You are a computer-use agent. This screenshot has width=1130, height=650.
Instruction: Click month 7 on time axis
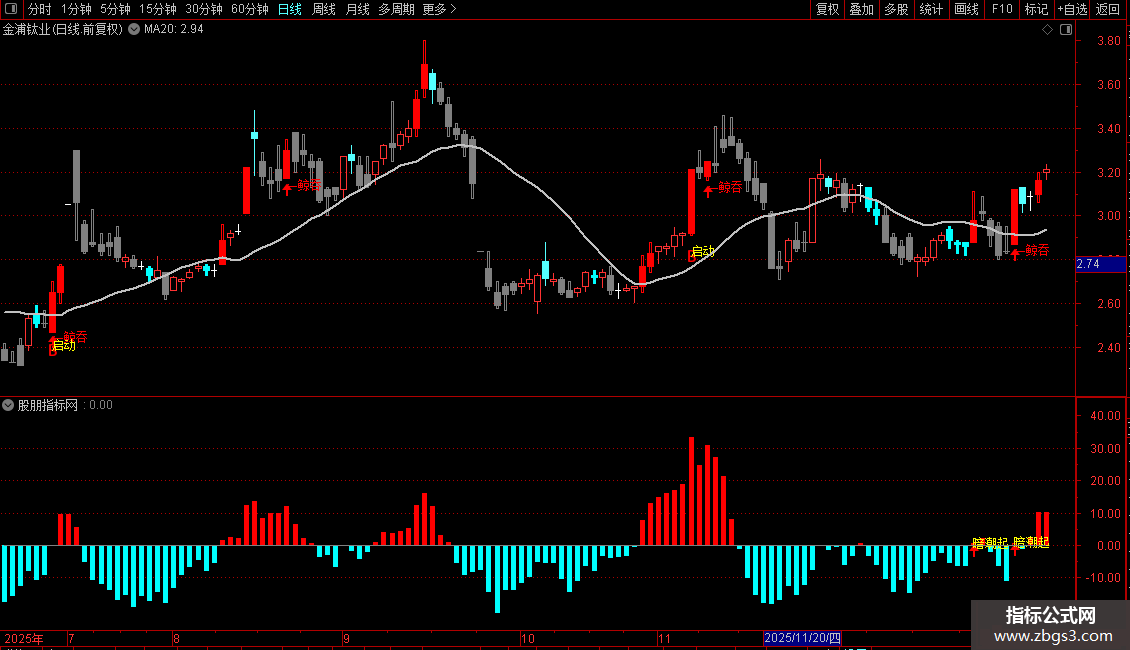point(71,638)
